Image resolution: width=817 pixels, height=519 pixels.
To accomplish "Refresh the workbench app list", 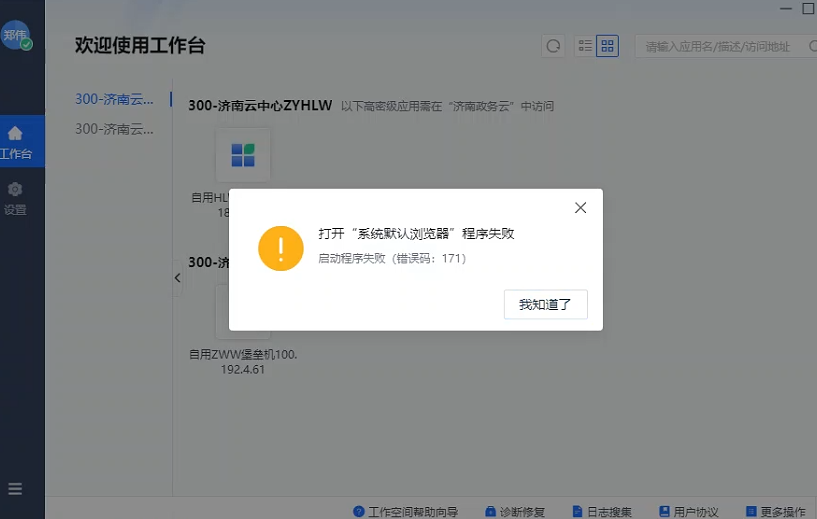I will [553, 46].
